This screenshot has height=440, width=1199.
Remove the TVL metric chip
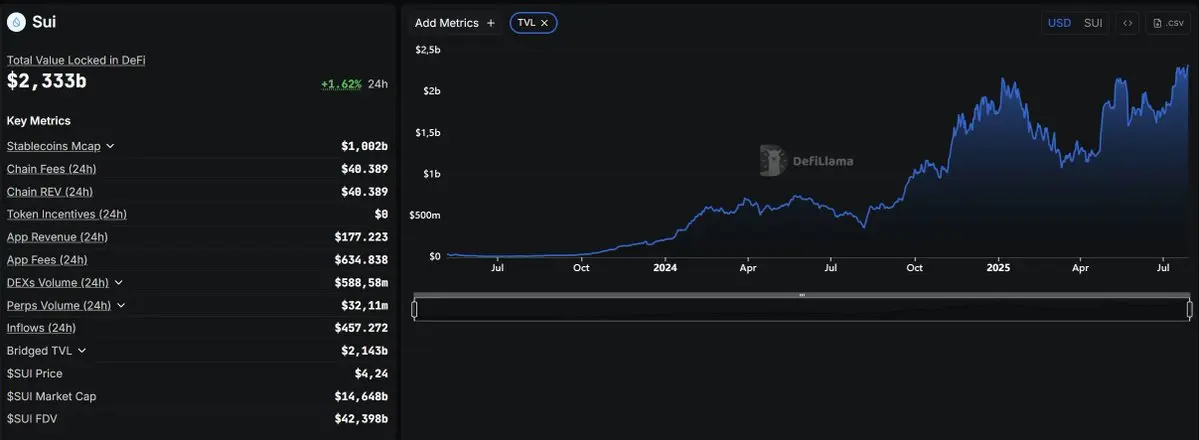(544, 23)
